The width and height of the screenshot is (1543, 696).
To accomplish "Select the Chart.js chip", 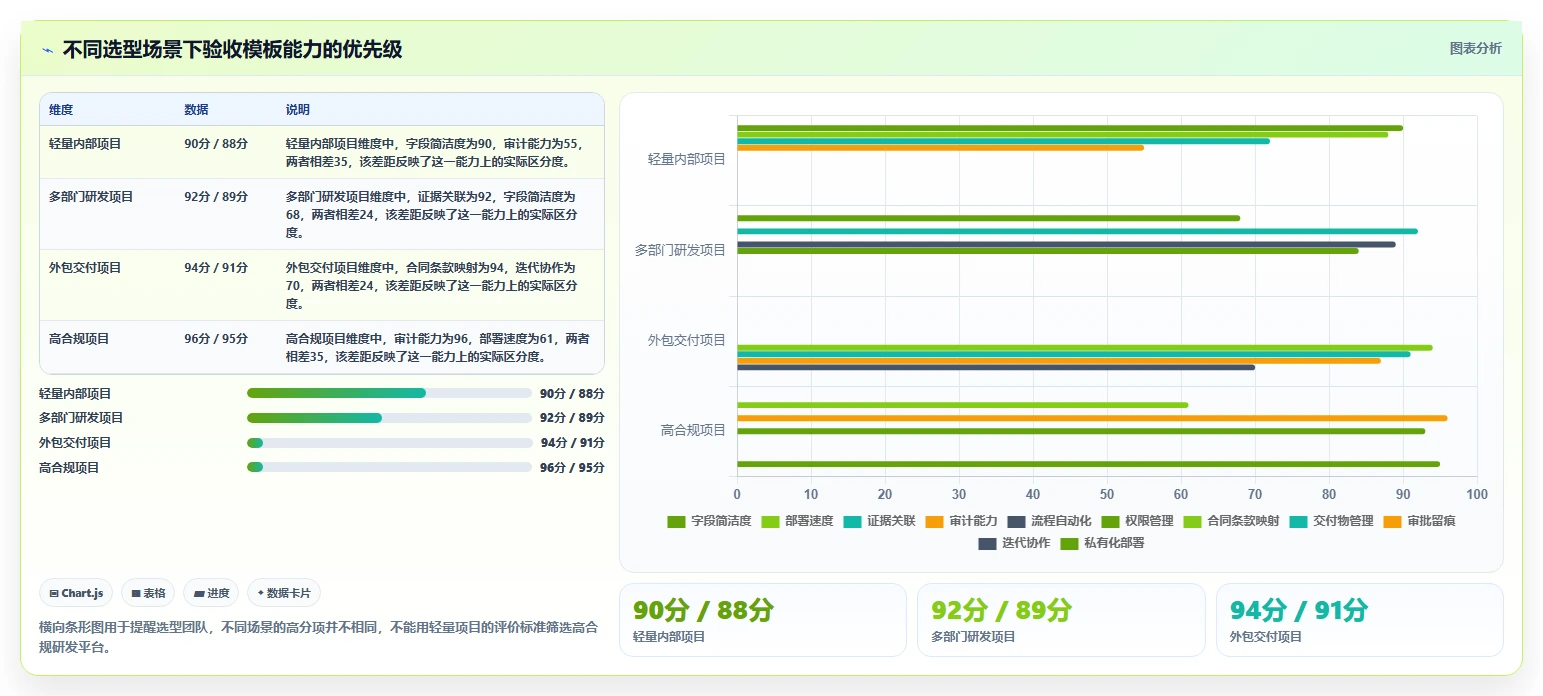I will (x=77, y=593).
